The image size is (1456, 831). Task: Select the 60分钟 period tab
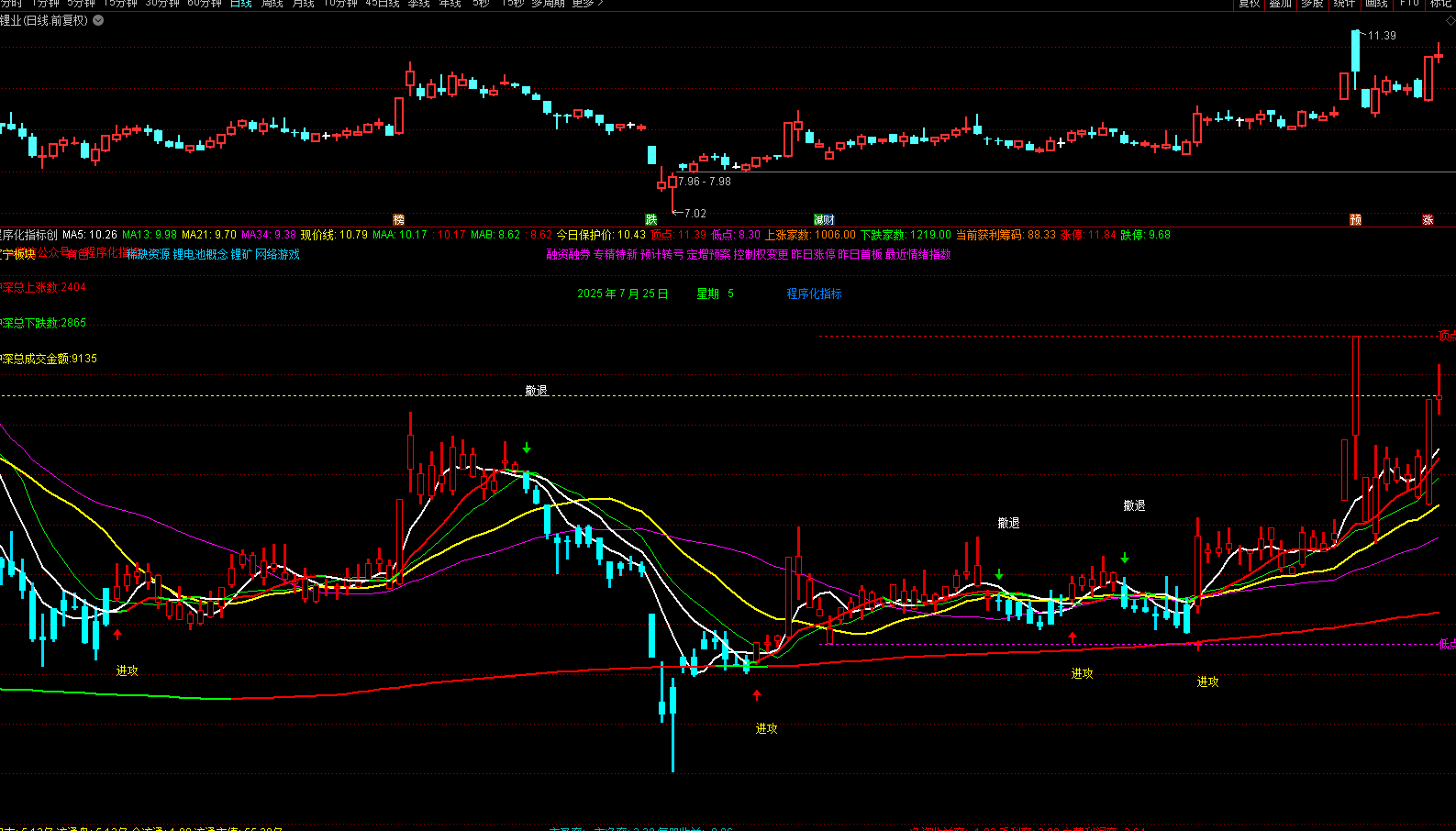coord(205,4)
